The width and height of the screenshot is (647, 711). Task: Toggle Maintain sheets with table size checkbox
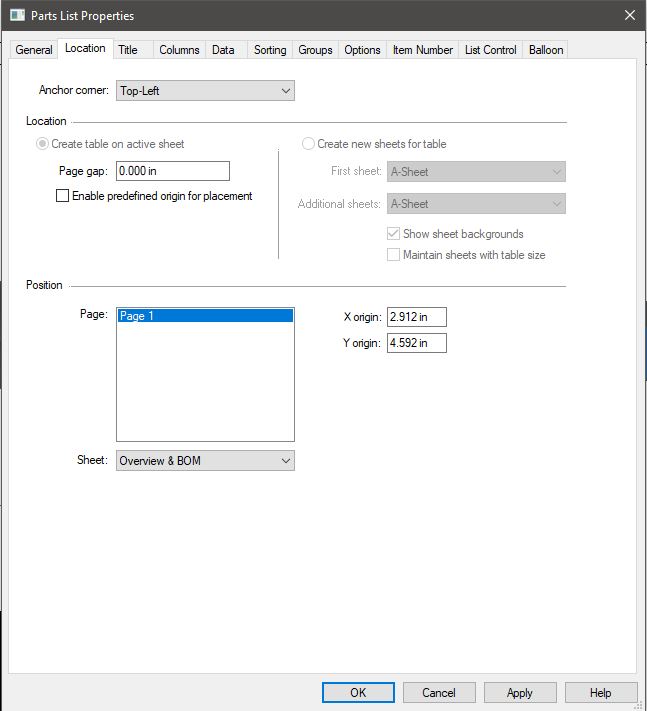point(393,255)
